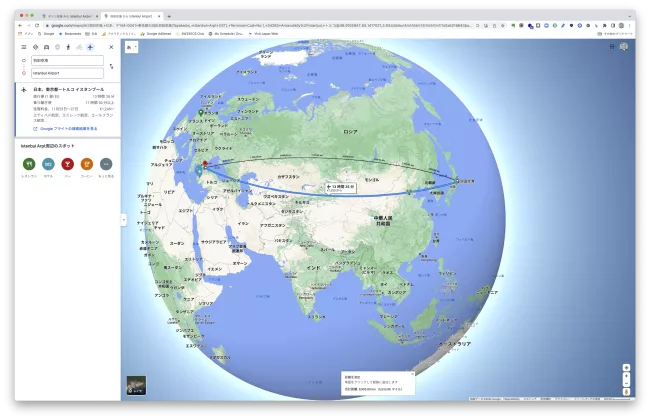Select the flight travel mode icon
The width and height of the screenshot is (650, 420).
tap(90, 47)
